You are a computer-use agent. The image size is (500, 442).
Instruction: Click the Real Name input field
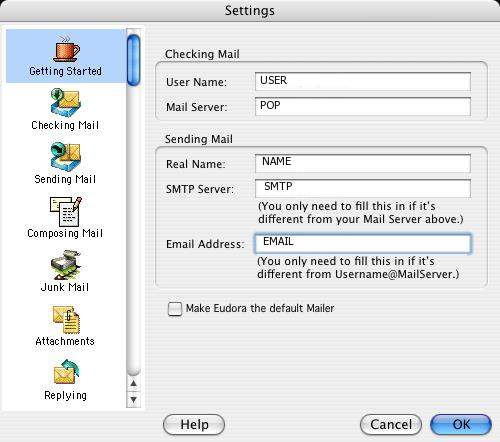(363, 163)
